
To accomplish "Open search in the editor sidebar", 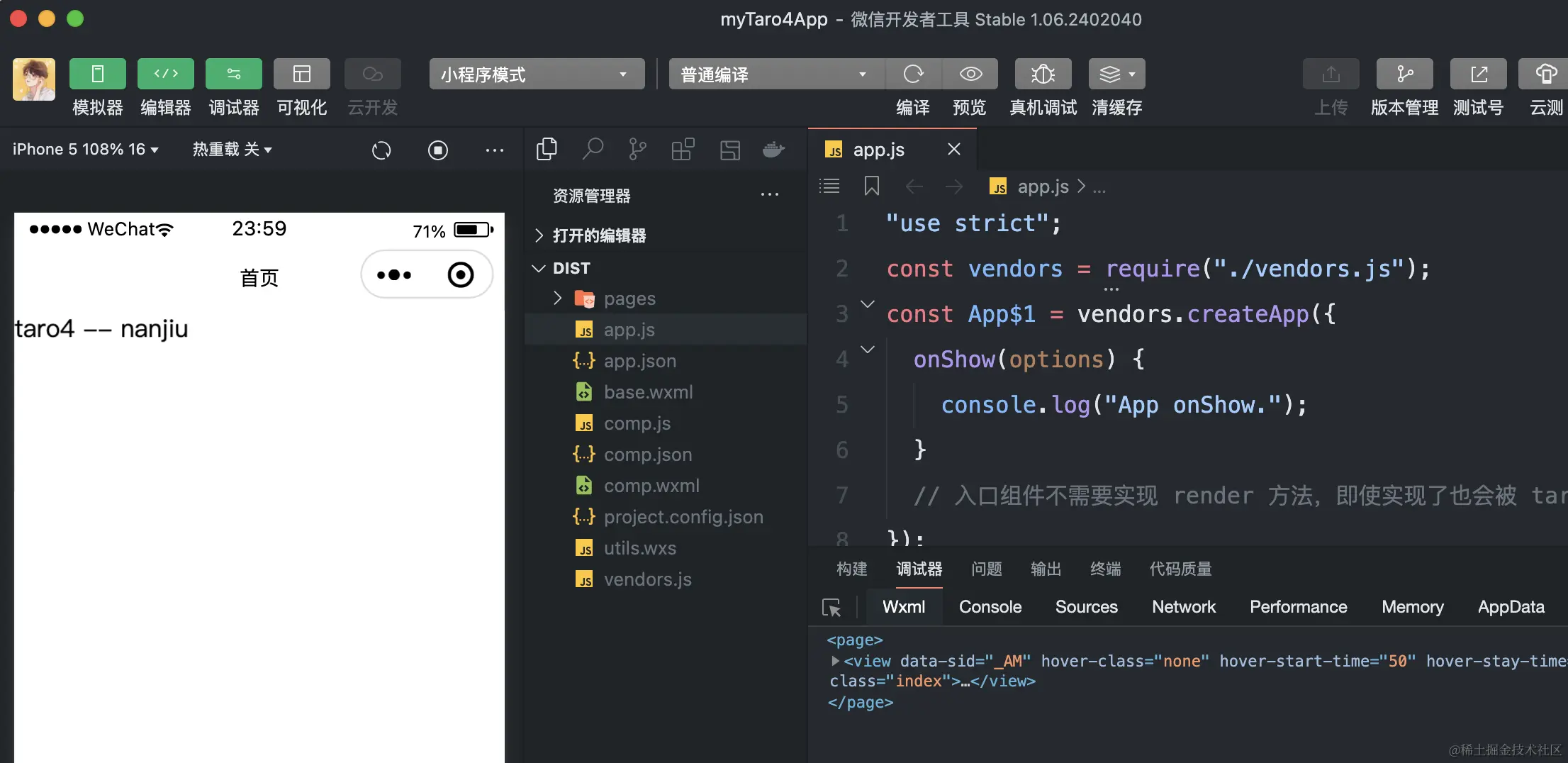I will coord(593,150).
